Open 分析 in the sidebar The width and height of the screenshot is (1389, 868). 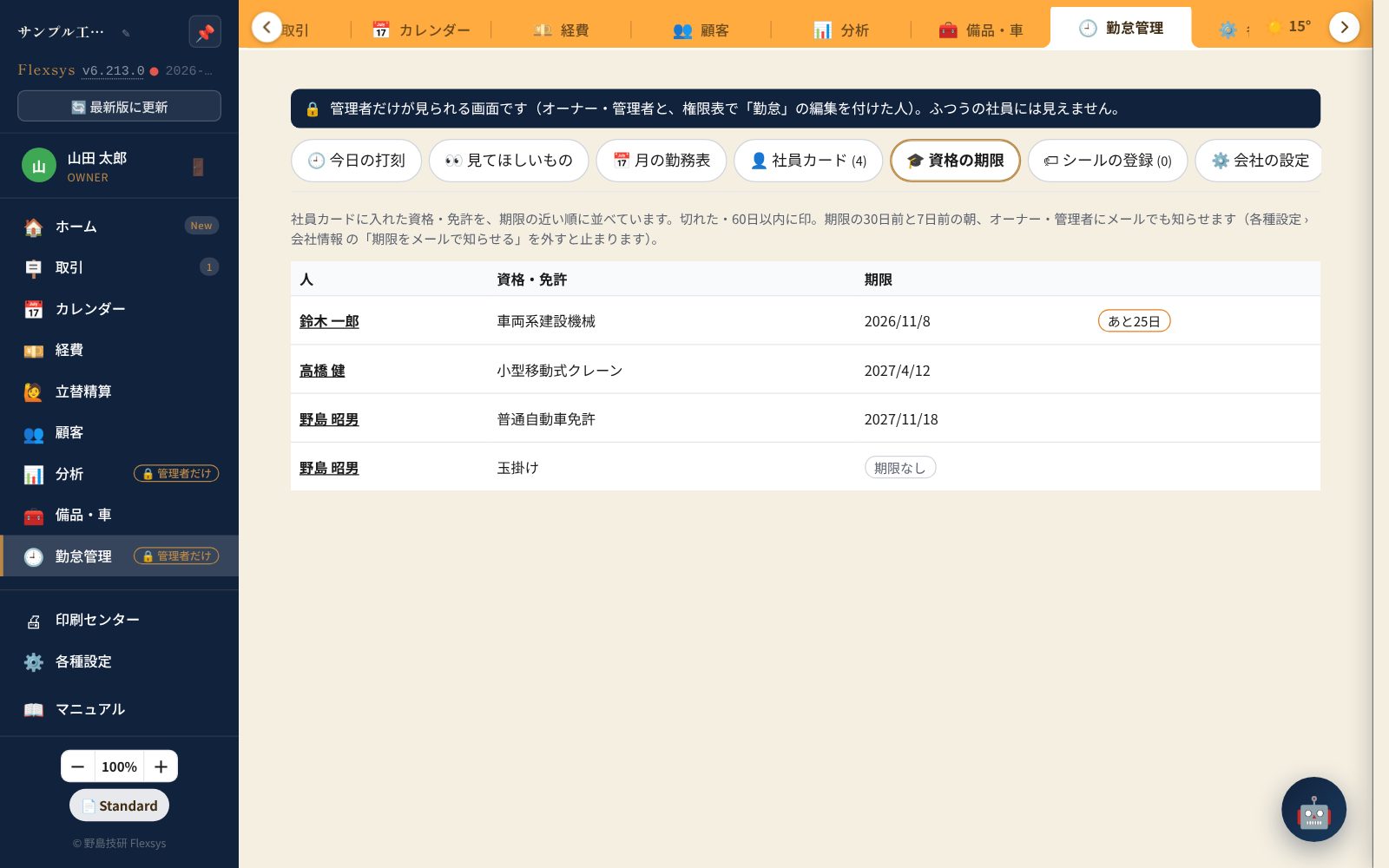coord(119,474)
